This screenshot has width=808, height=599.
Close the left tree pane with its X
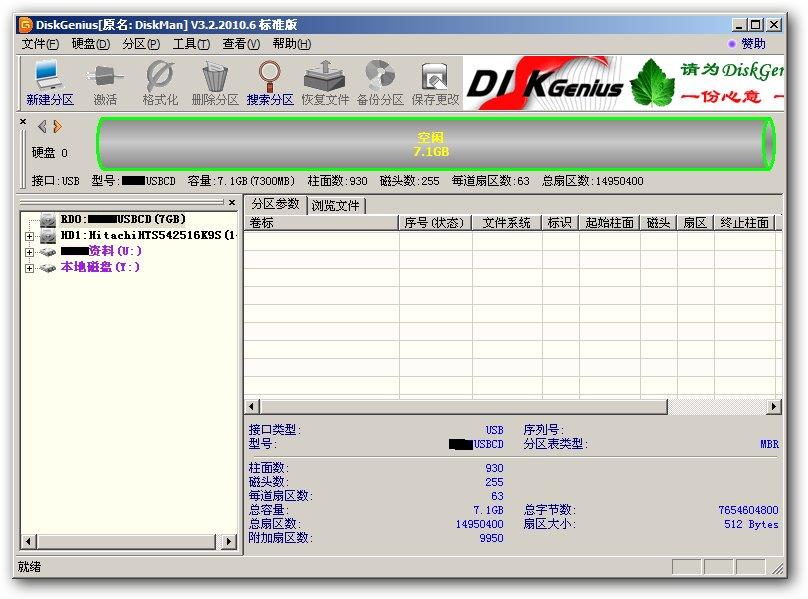[232, 203]
